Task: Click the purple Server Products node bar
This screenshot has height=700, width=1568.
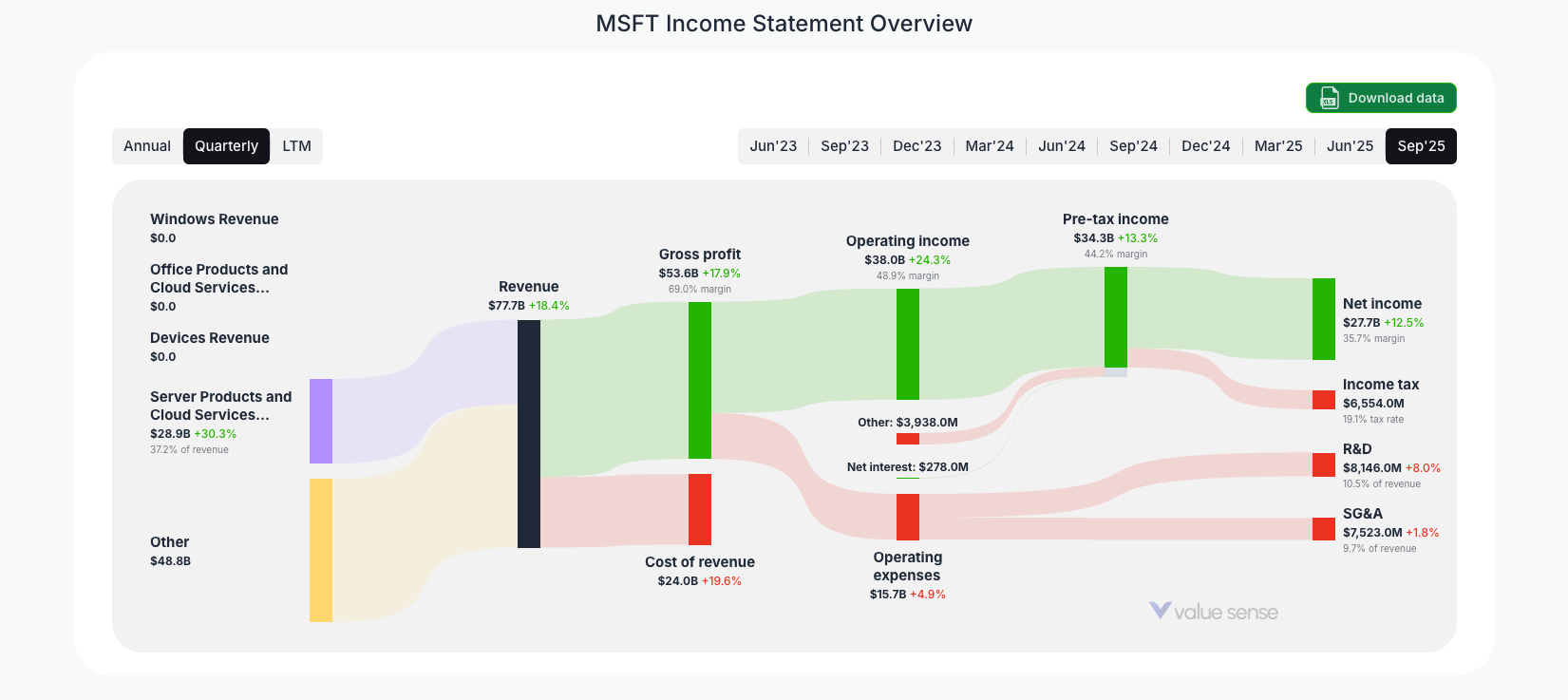Action: click(x=321, y=421)
